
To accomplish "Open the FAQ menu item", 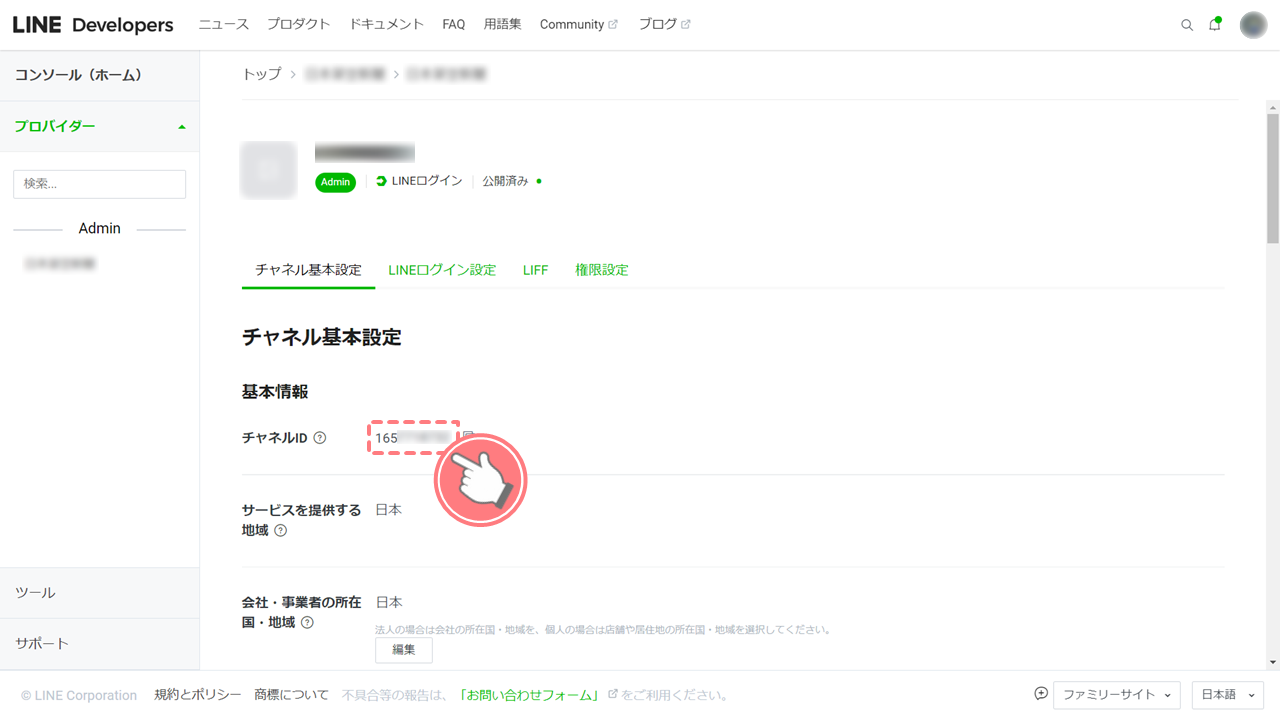I will click(454, 24).
